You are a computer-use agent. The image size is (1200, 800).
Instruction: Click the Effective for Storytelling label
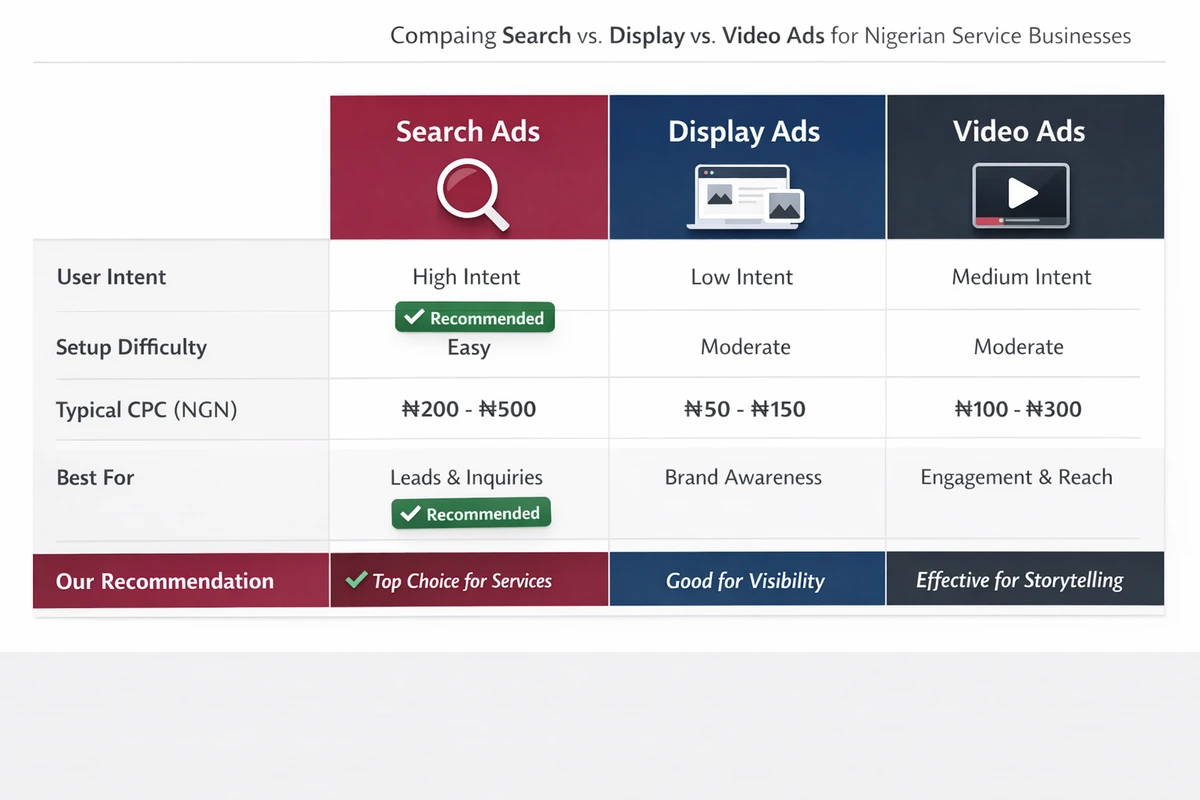pyautogui.click(x=1020, y=578)
